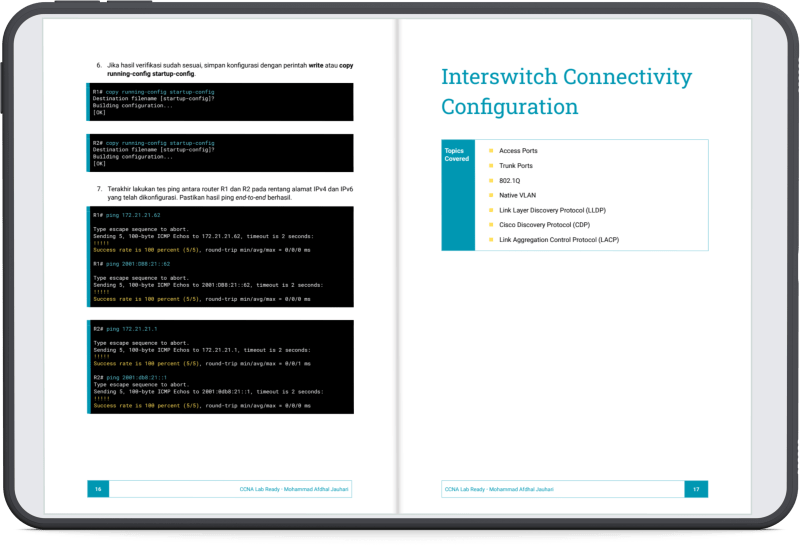Viewport: 800px width, 546px height.
Task: Click the bullet next to Link Layer Discovery Protocol
Action: point(491,211)
